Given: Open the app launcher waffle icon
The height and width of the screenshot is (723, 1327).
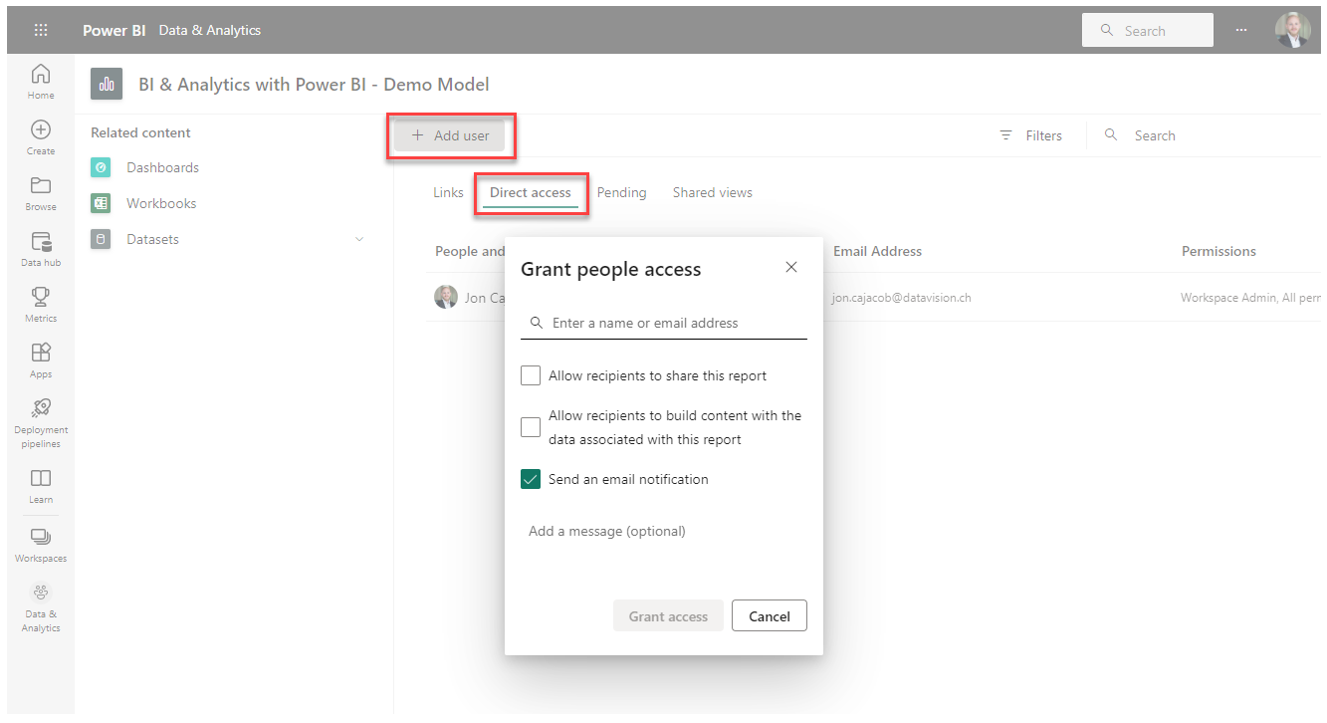Looking at the screenshot, I should [41, 30].
